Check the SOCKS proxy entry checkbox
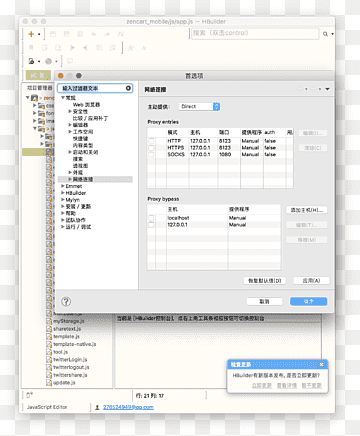This screenshot has width=360, height=436. point(151,154)
